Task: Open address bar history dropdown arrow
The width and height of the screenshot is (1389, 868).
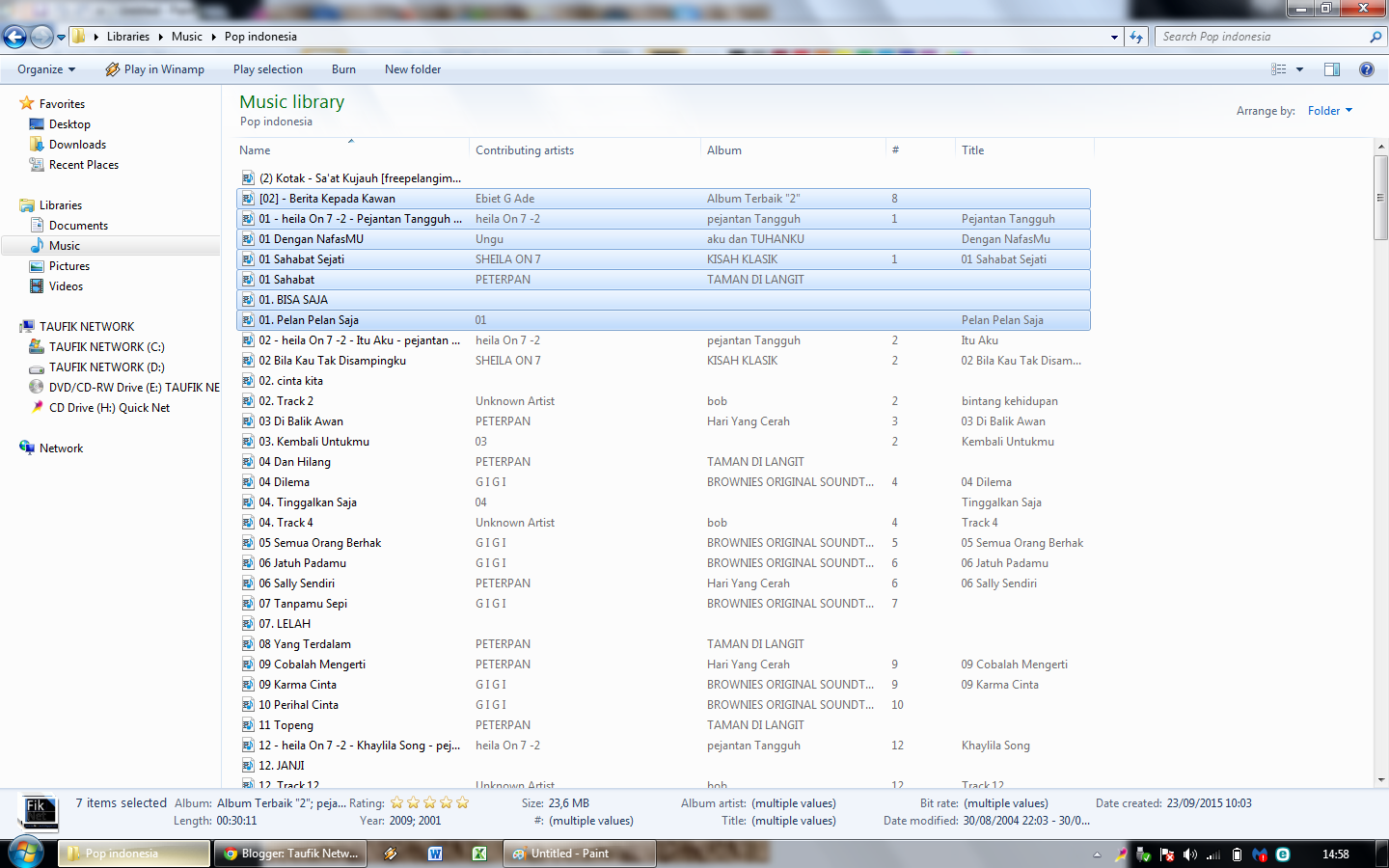Action: [x=1114, y=38]
